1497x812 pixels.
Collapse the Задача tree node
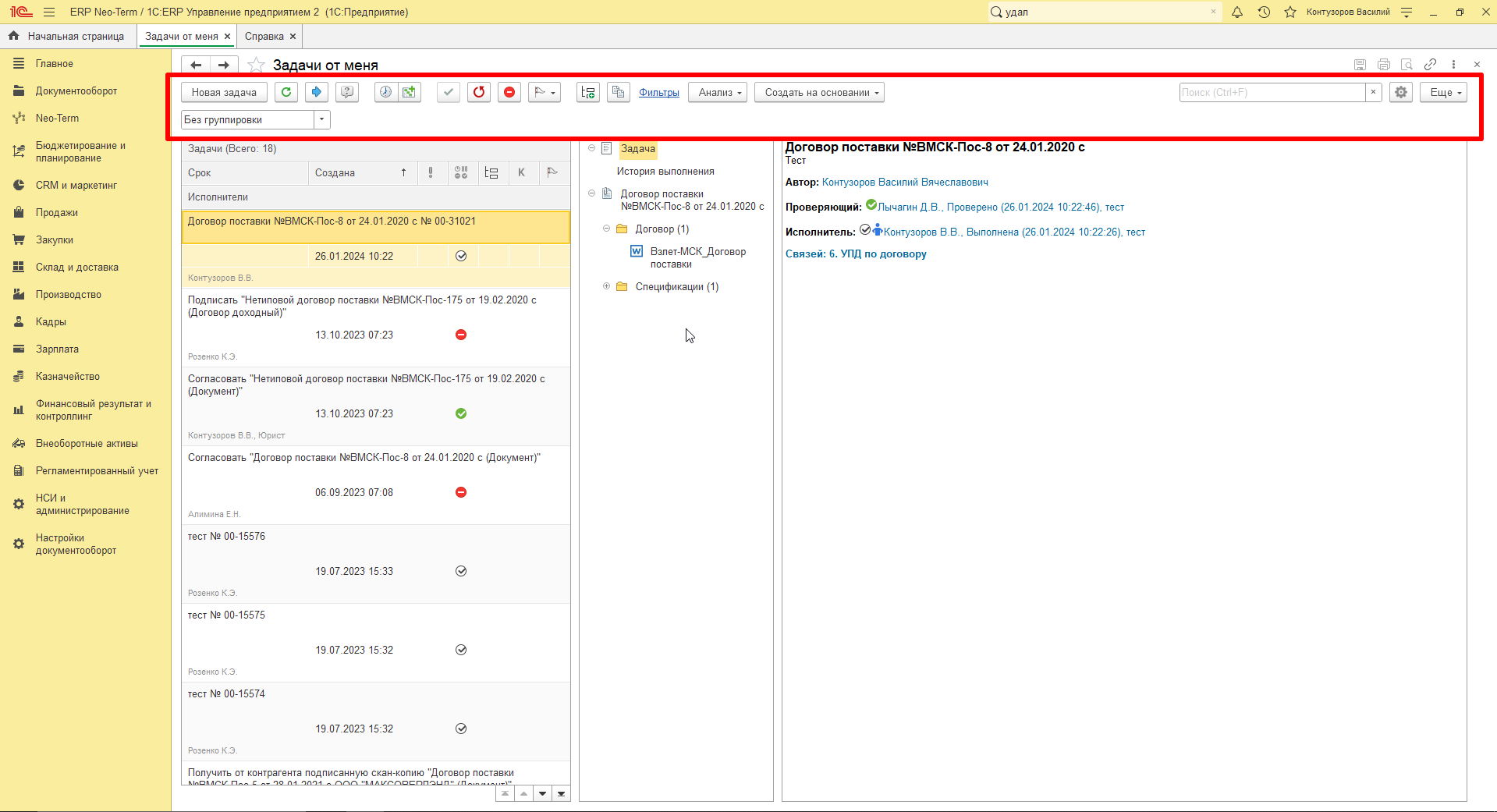tap(591, 148)
